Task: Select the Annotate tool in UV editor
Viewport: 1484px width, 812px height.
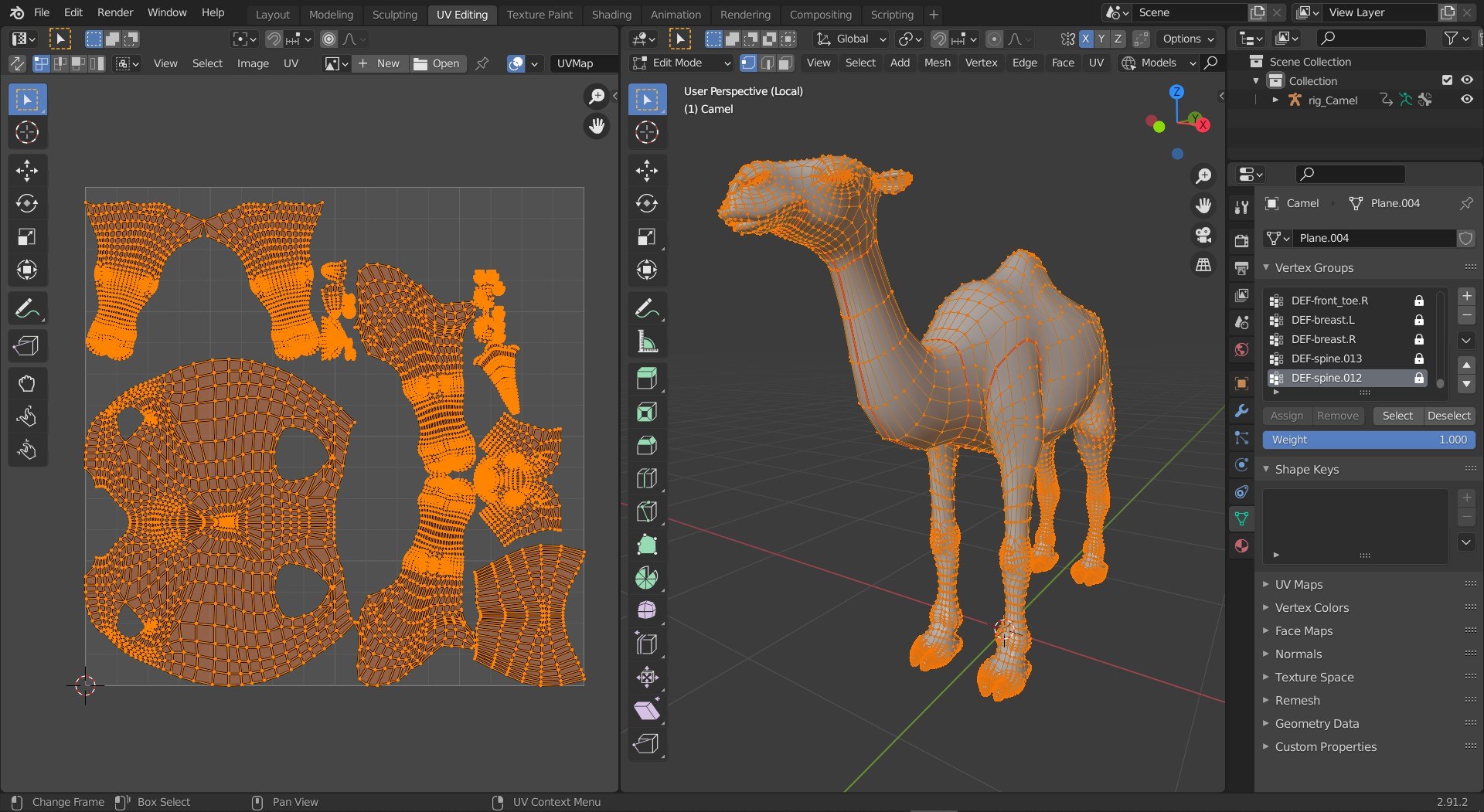Action: (x=27, y=309)
